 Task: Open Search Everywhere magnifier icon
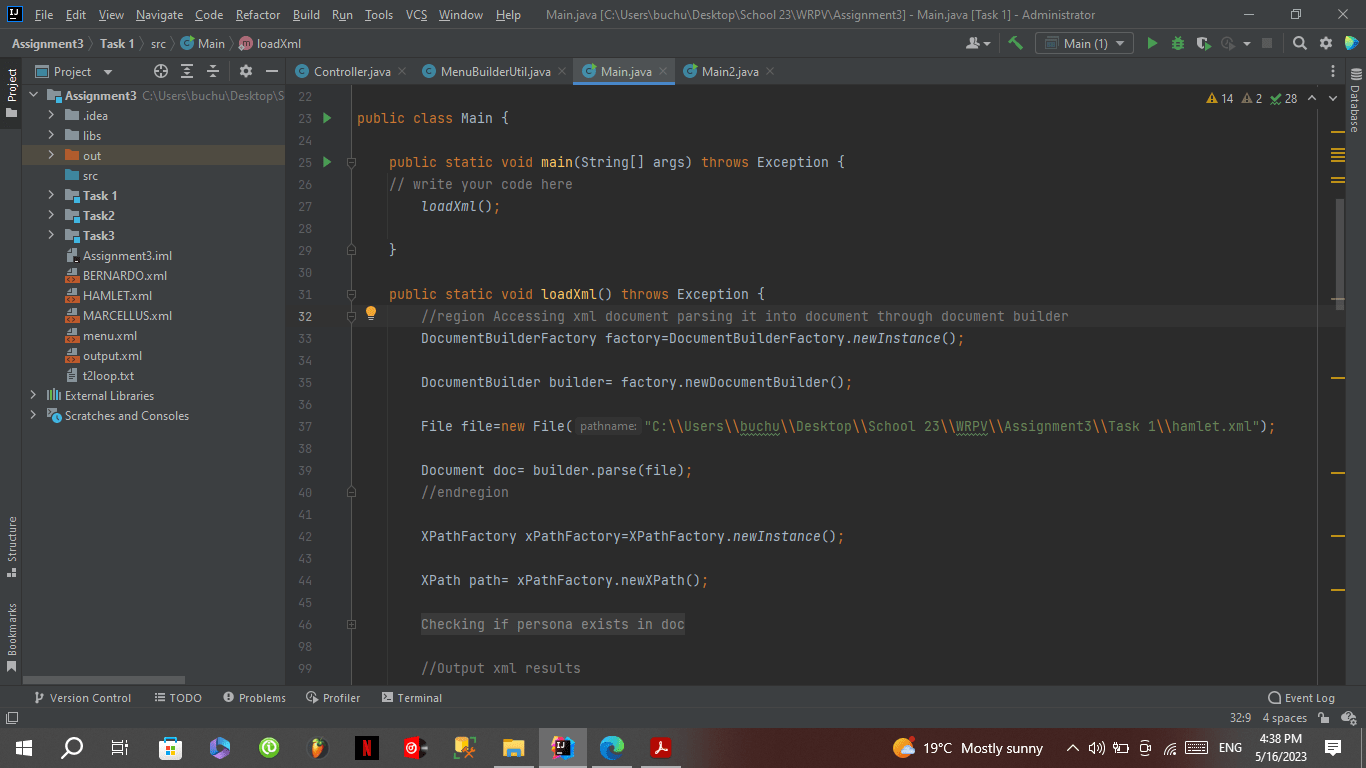pos(1300,43)
